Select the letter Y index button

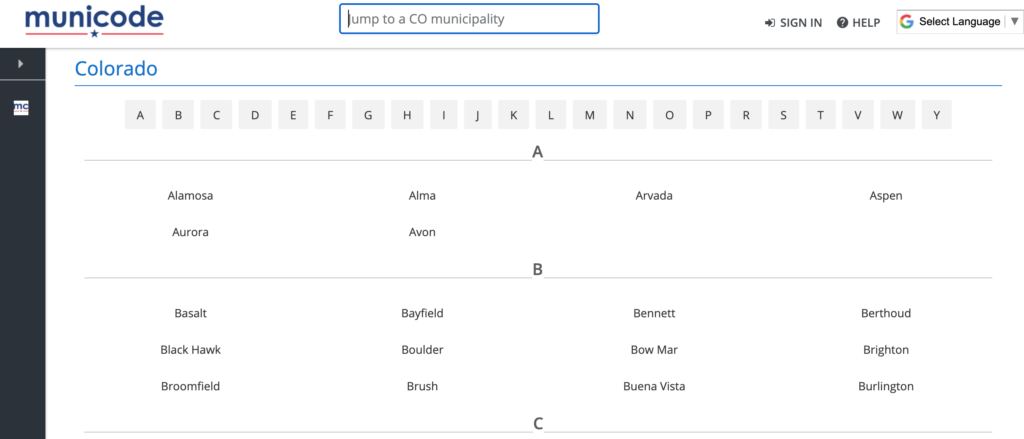tap(936, 115)
